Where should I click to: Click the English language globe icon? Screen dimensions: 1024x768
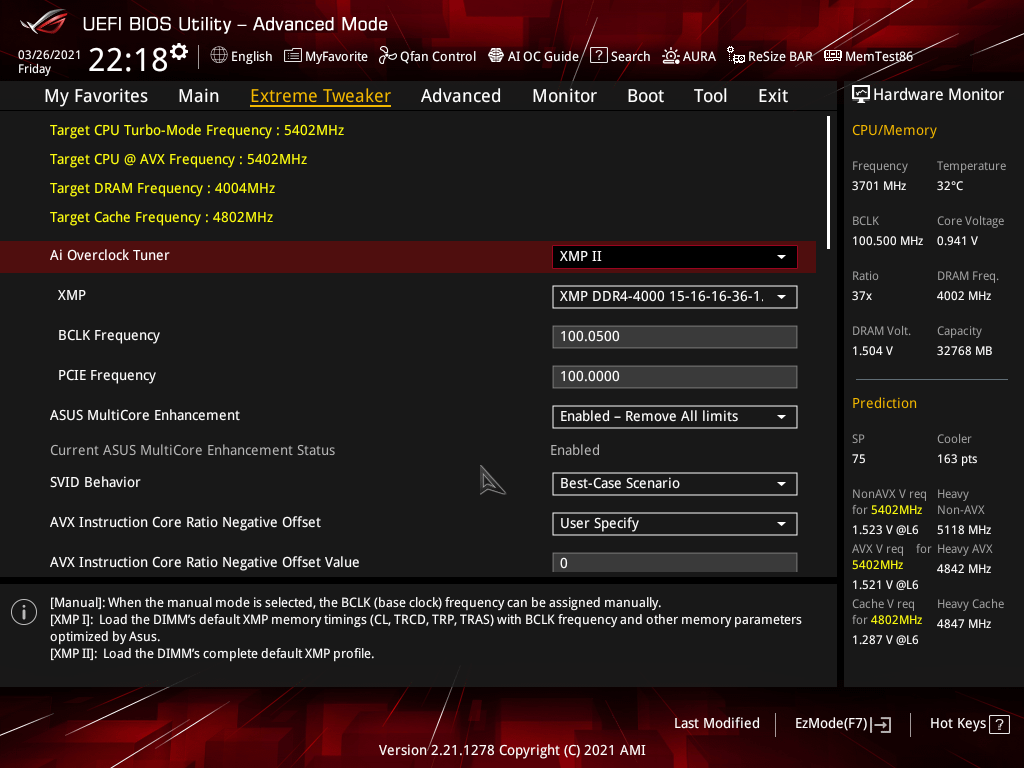coord(219,56)
